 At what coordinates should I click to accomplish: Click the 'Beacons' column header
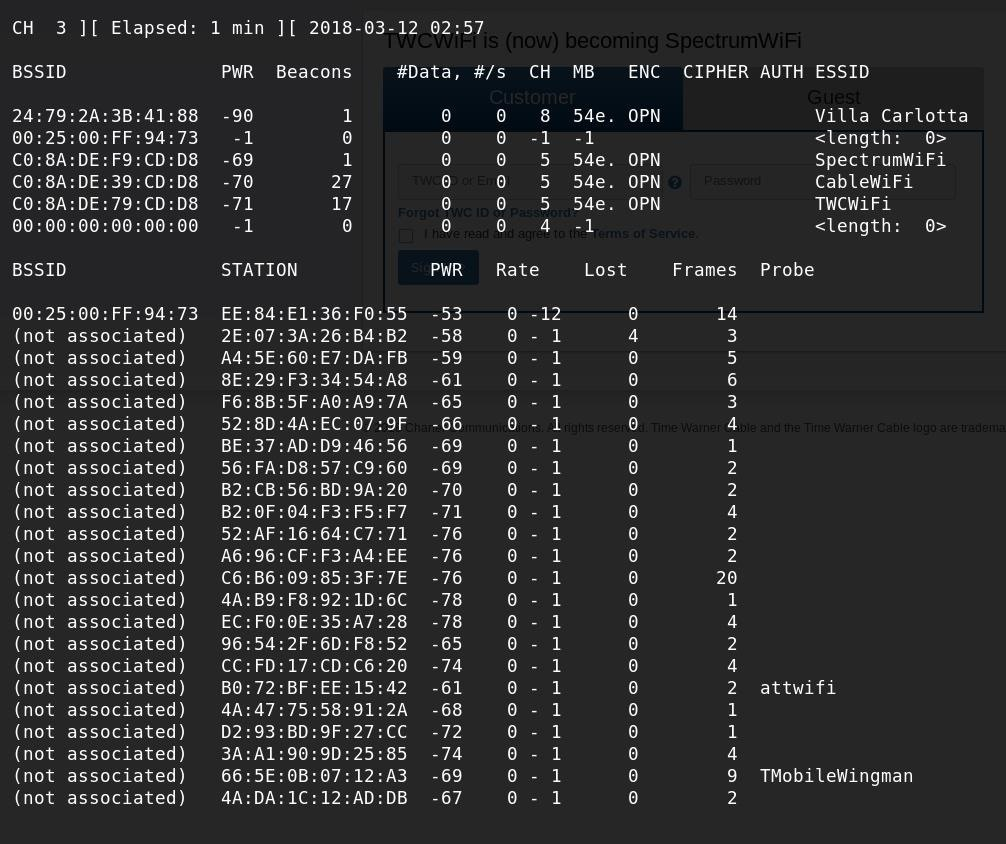coord(314,72)
